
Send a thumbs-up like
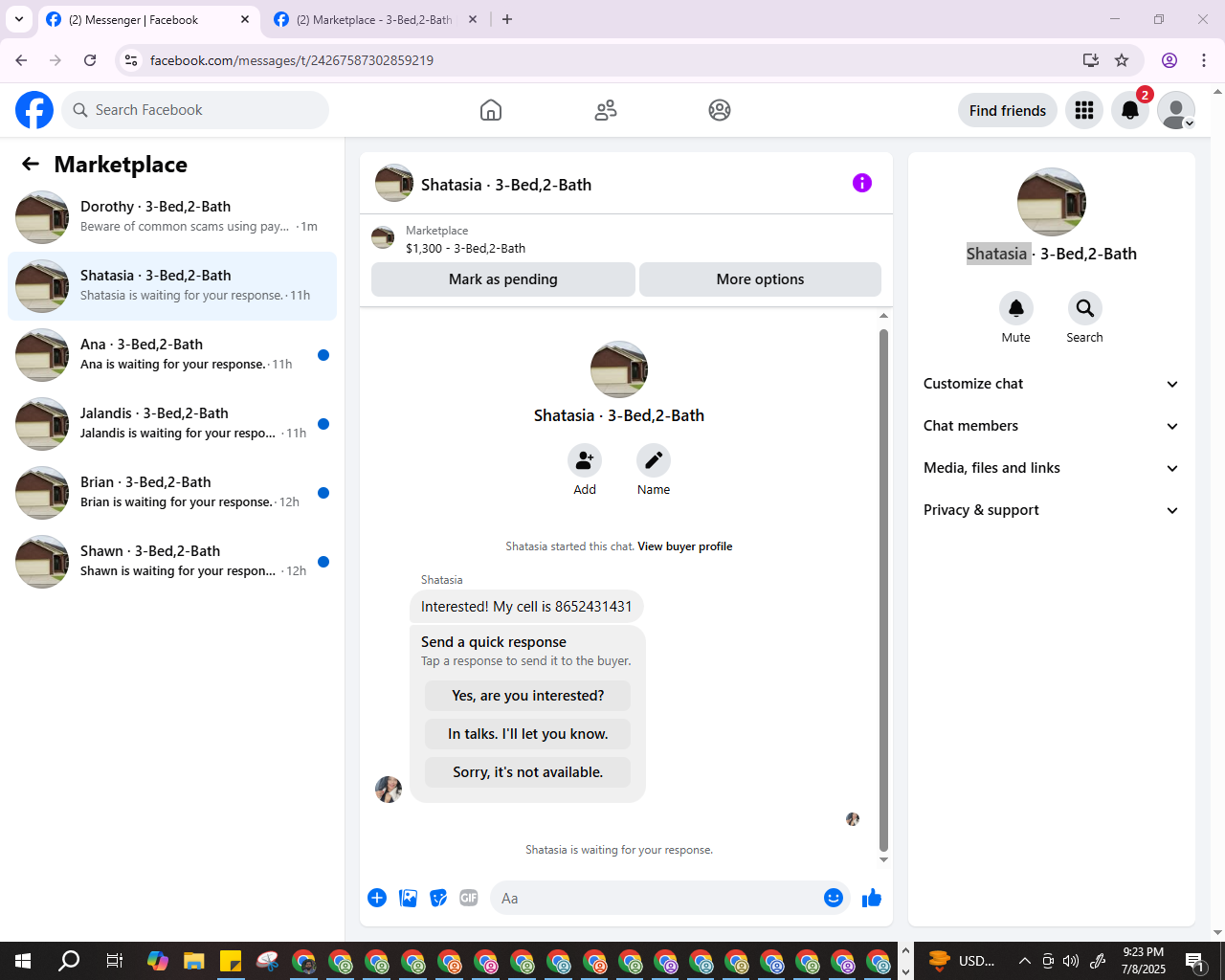pyautogui.click(x=872, y=898)
